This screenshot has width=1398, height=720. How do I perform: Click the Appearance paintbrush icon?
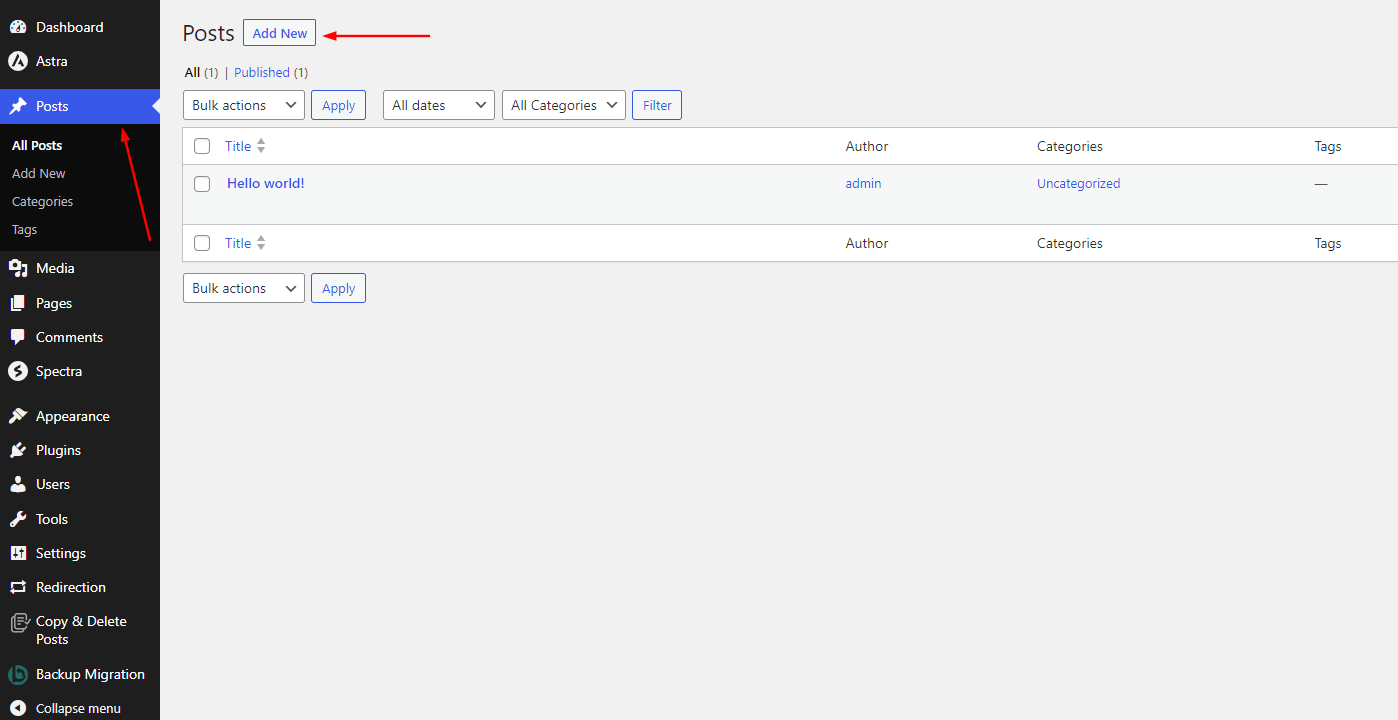click(18, 416)
